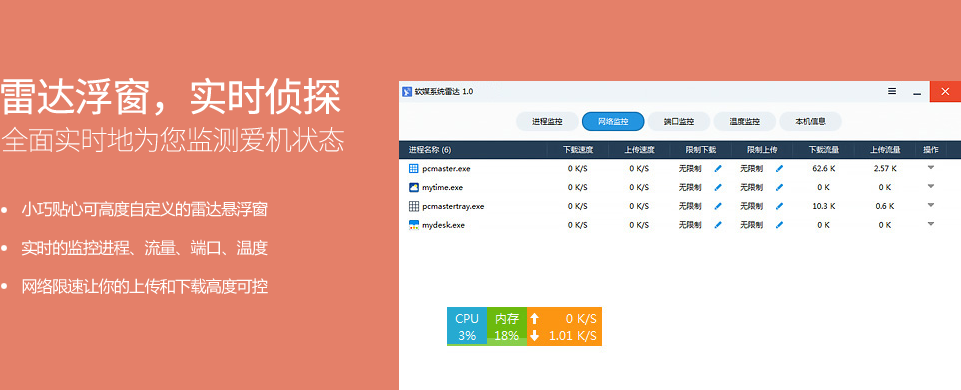The image size is (961, 390).
Task: Edit upload limit for pcmaster.exe
Action: (x=780, y=168)
